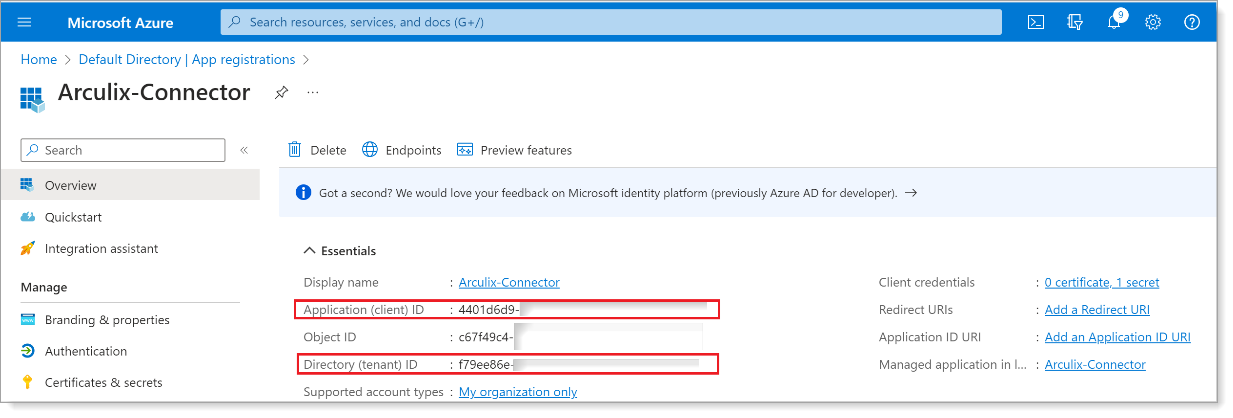Open the Arculix-Connector display name link

click(x=509, y=283)
